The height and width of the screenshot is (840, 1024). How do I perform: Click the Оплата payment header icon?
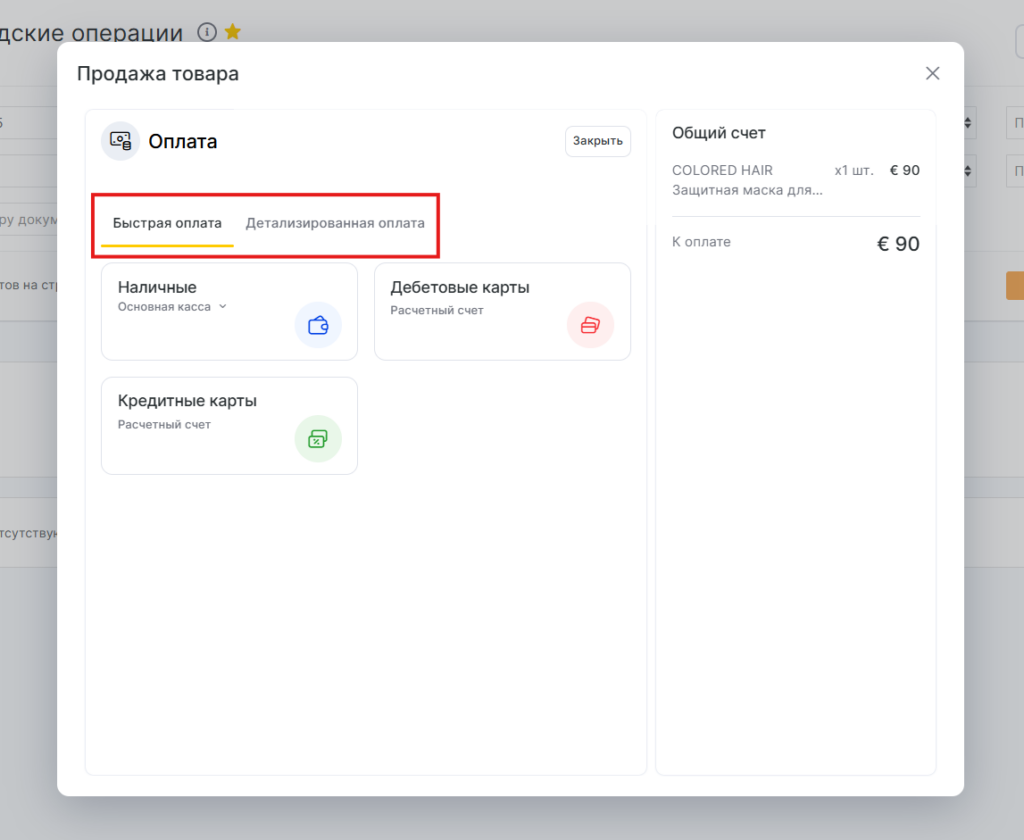121,141
